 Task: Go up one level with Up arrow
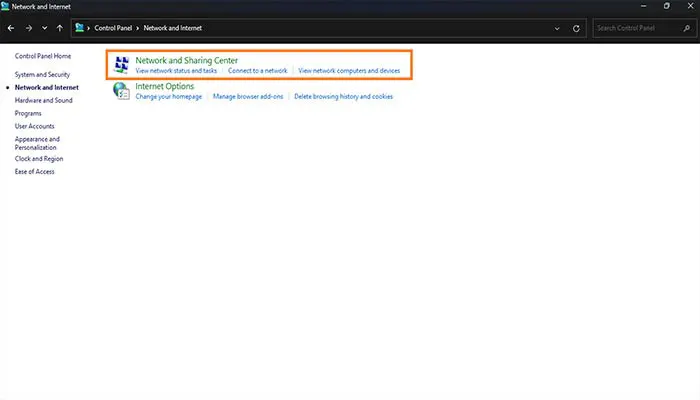click(59, 28)
